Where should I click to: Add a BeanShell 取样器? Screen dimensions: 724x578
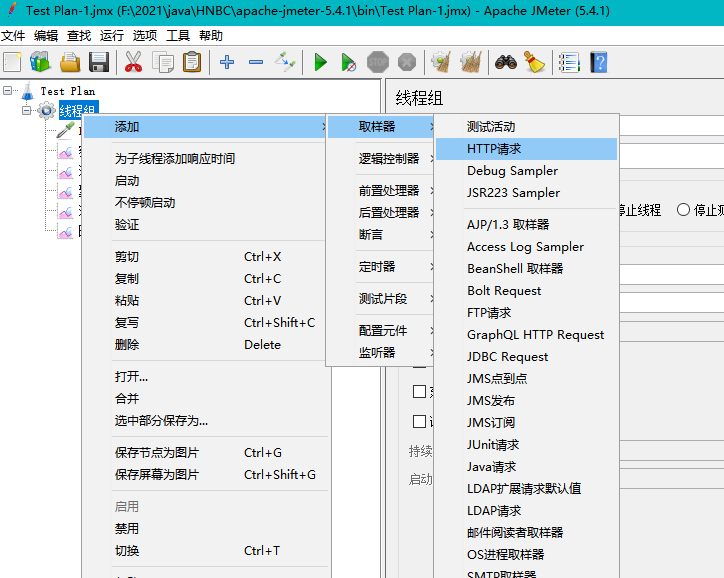tap(526, 269)
